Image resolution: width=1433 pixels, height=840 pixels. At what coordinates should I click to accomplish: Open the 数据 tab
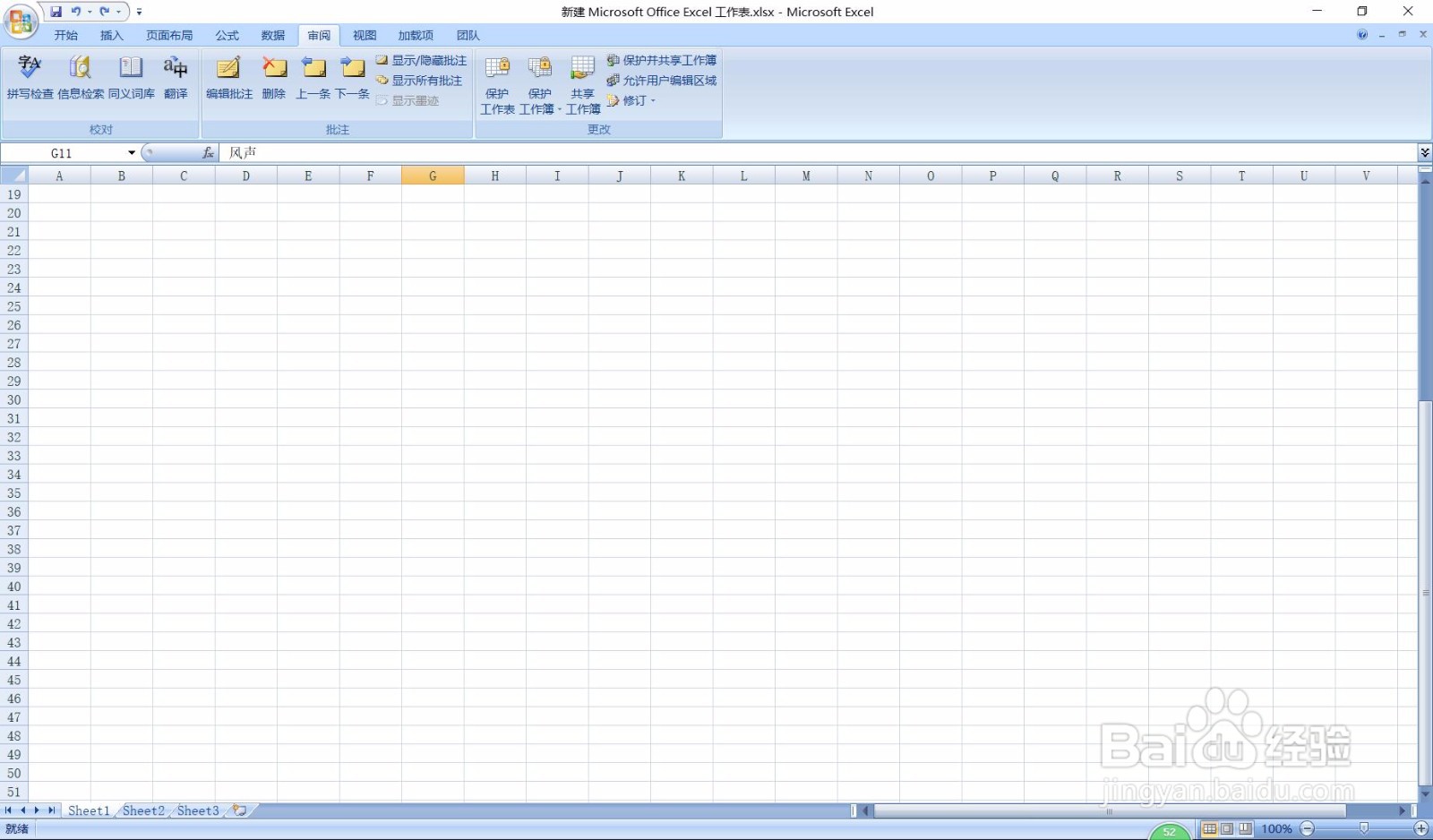(273, 36)
